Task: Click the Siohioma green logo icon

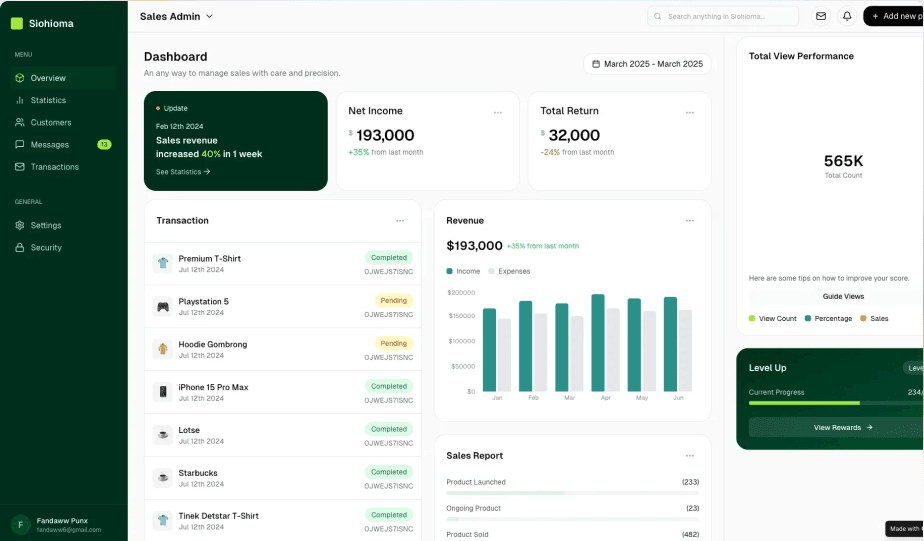Action: click(17, 23)
